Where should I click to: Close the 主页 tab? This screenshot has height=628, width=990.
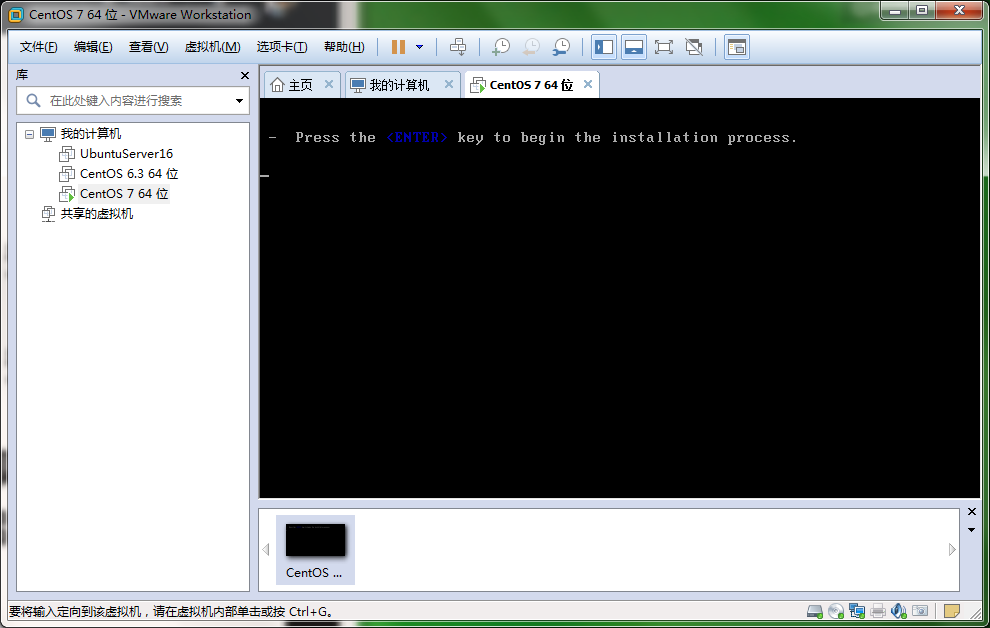tap(329, 85)
